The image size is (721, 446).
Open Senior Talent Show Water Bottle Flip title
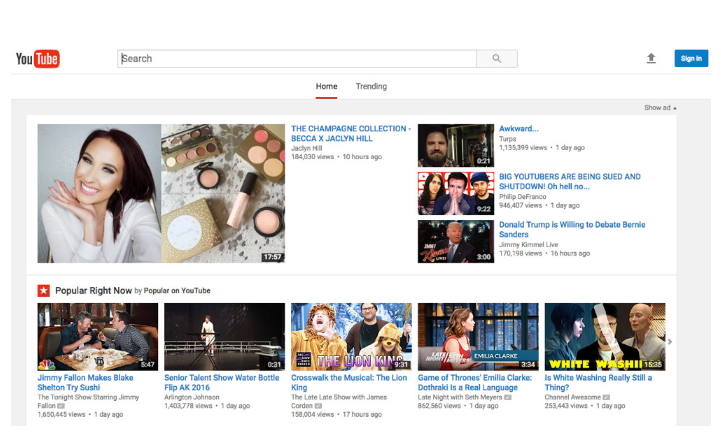click(x=222, y=383)
